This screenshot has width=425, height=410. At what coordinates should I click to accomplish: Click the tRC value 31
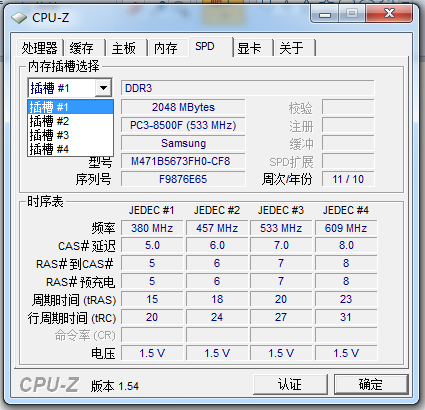point(346,317)
